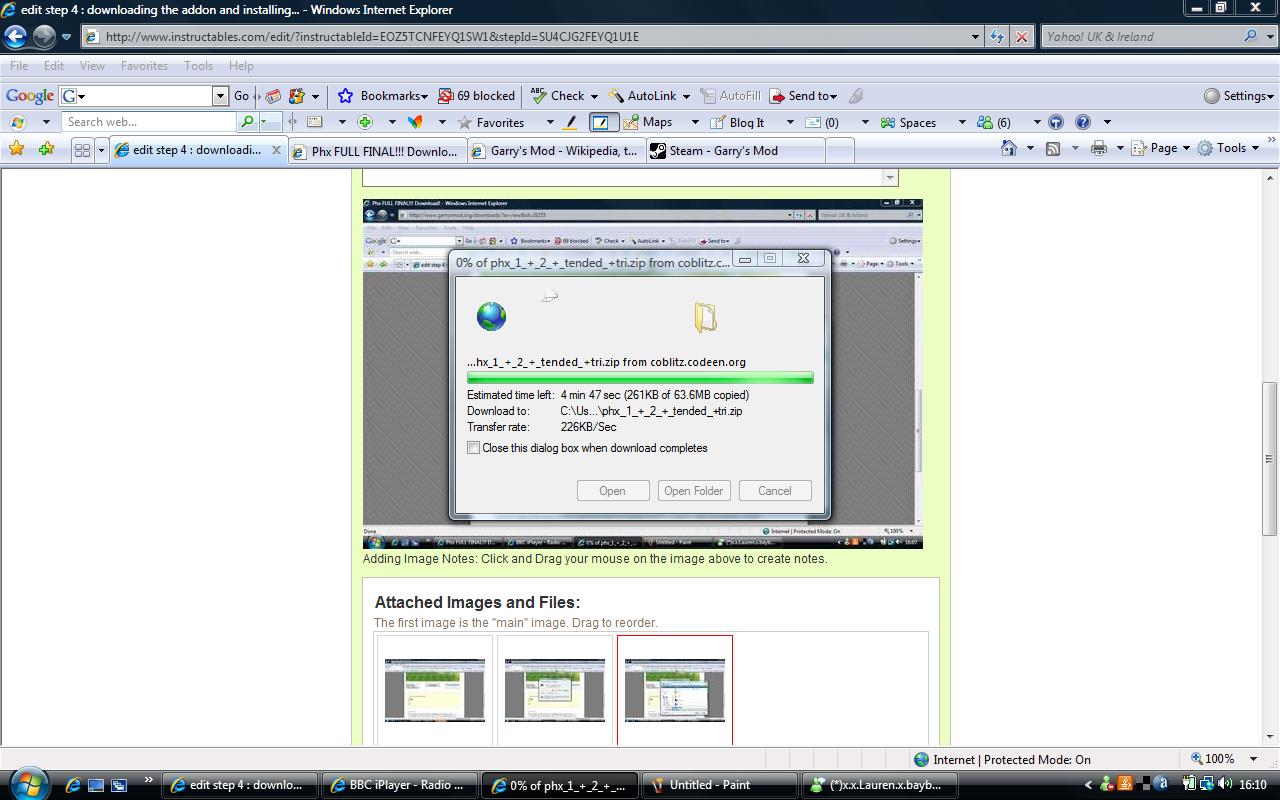Click the Send to button
The image size is (1280, 800).
pos(803,96)
